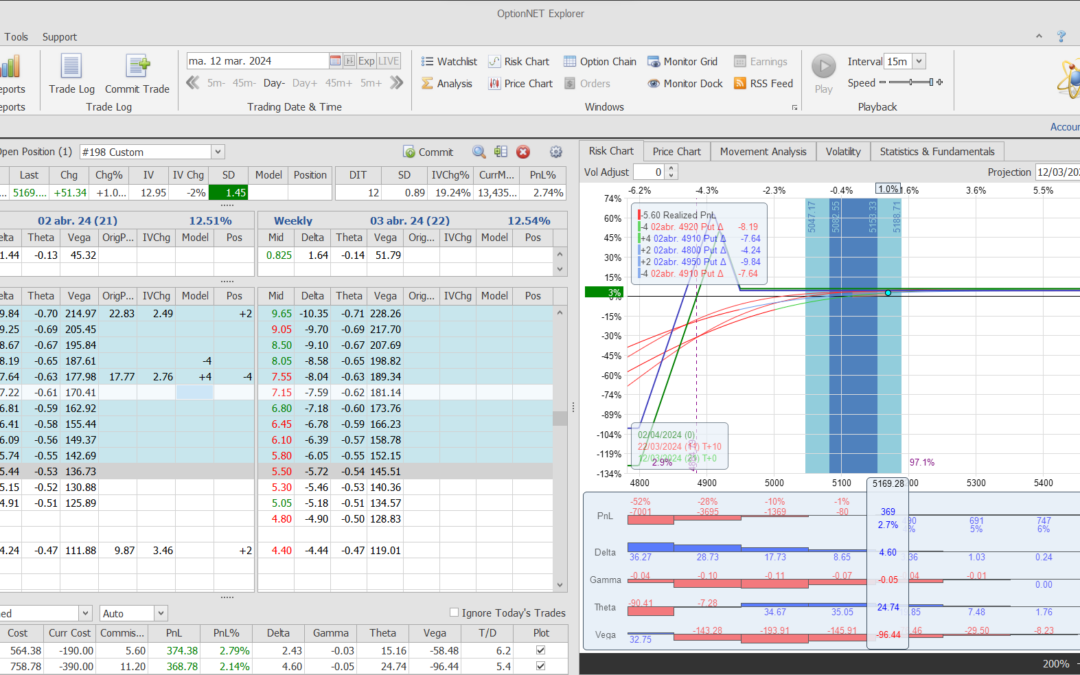This screenshot has width=1080, height=675.
Task: Show the Monitor Grid window
Action: [x=683, y=61]
